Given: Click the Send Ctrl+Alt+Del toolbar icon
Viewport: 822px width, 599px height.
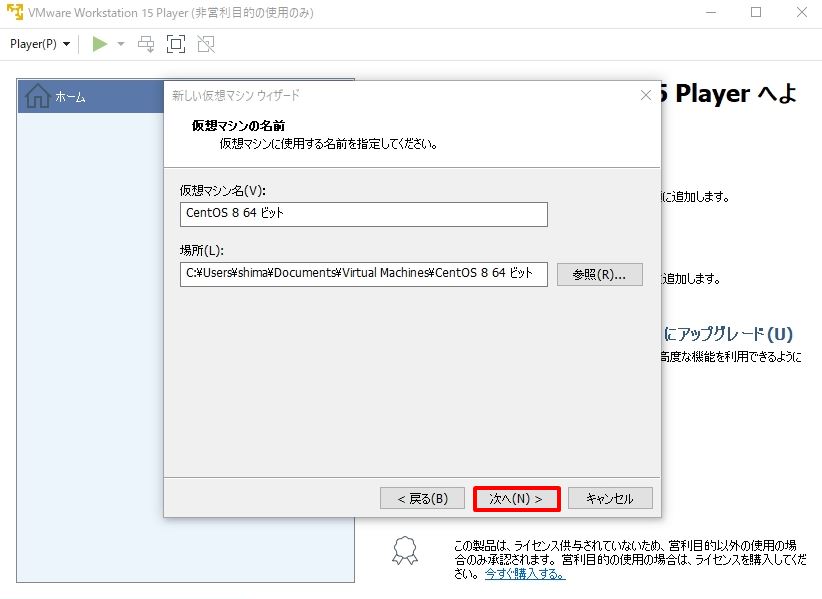Looking at the screenshot, I should (146, 44).
